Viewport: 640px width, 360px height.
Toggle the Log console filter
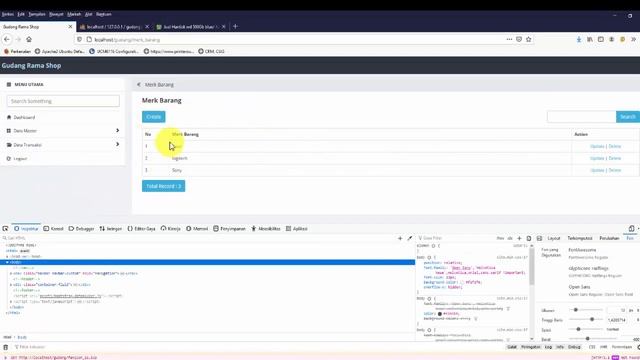point(548,347)
